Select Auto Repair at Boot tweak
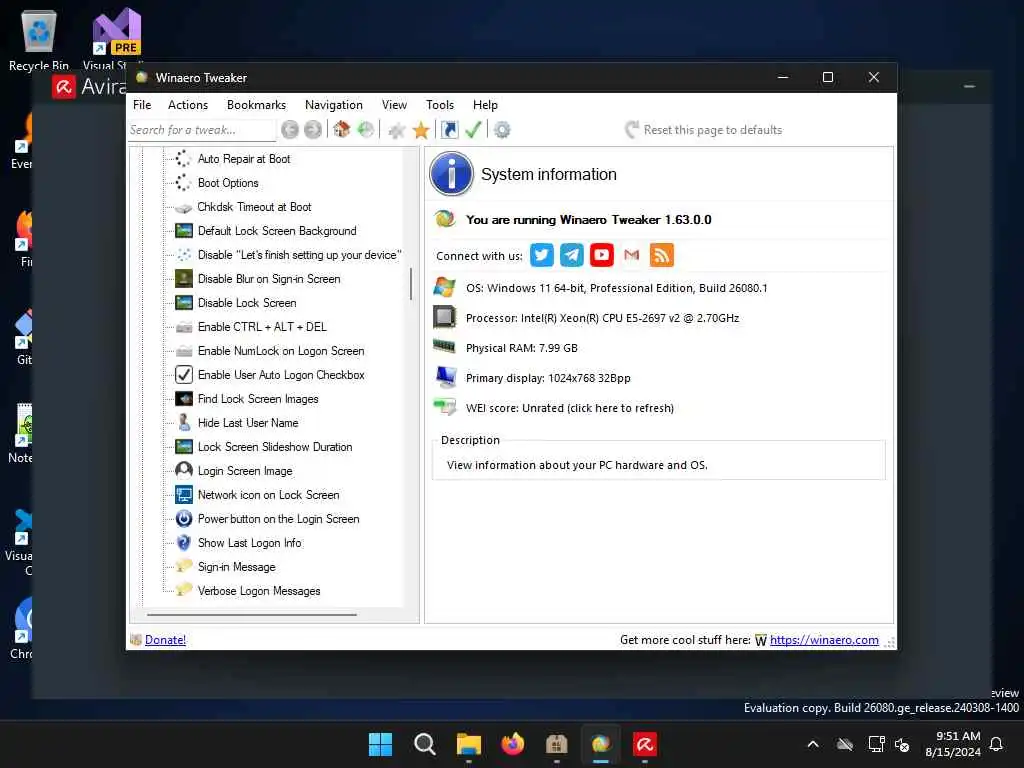1024x768 pixels. 244,159
